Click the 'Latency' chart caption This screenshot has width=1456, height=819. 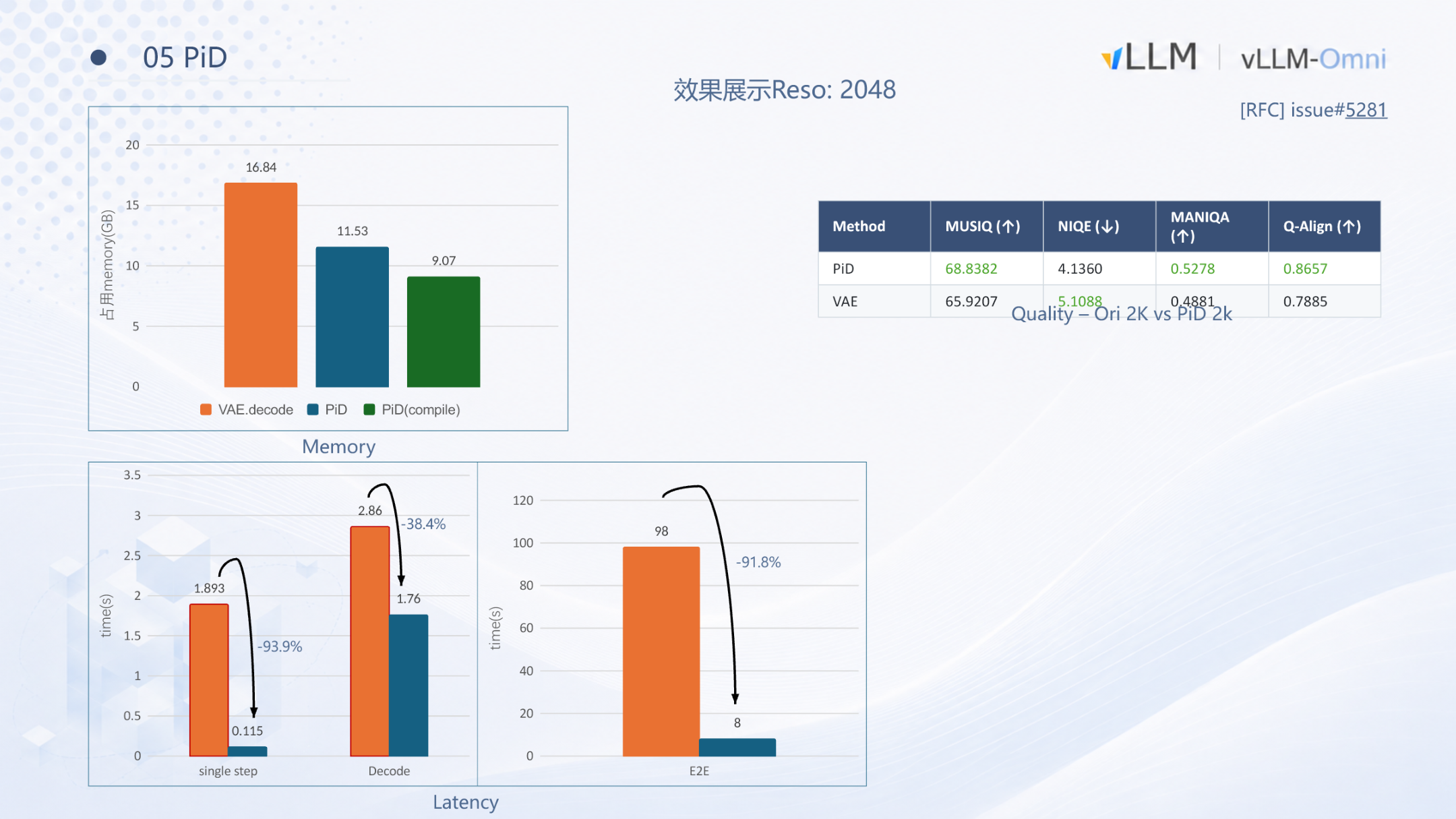[466, 802]
